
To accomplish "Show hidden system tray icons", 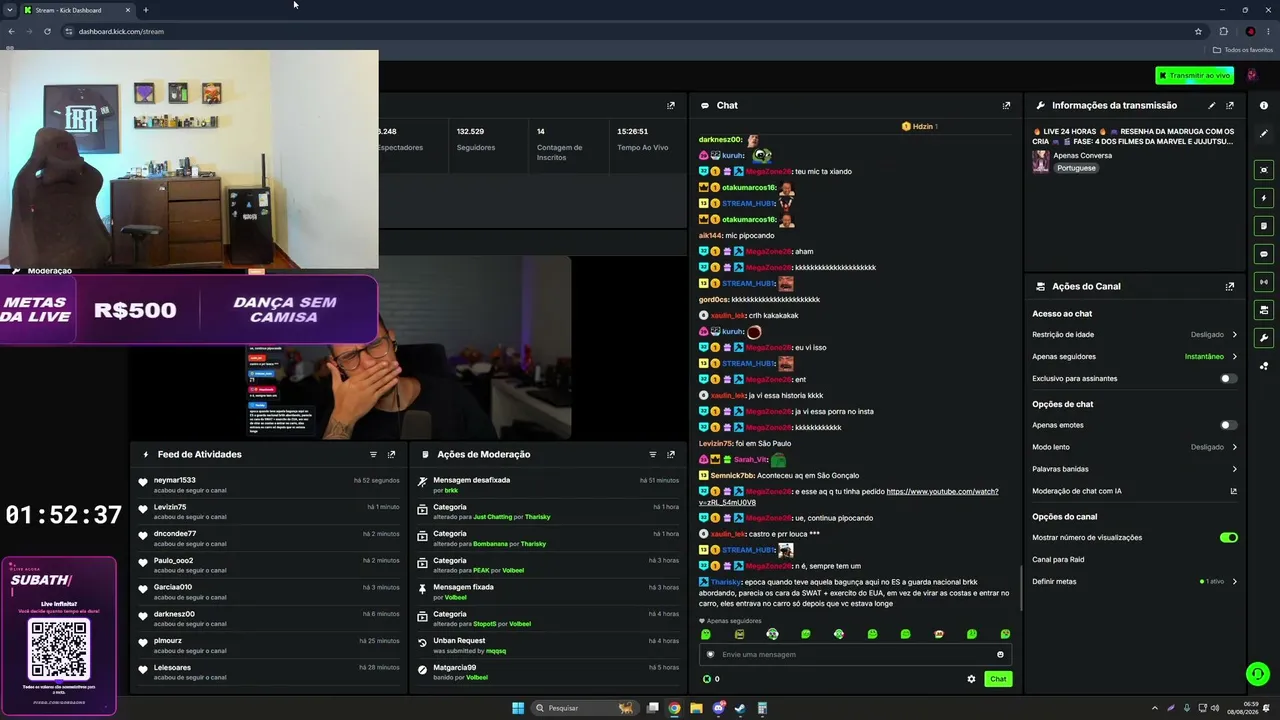I will coord(1154,708).
